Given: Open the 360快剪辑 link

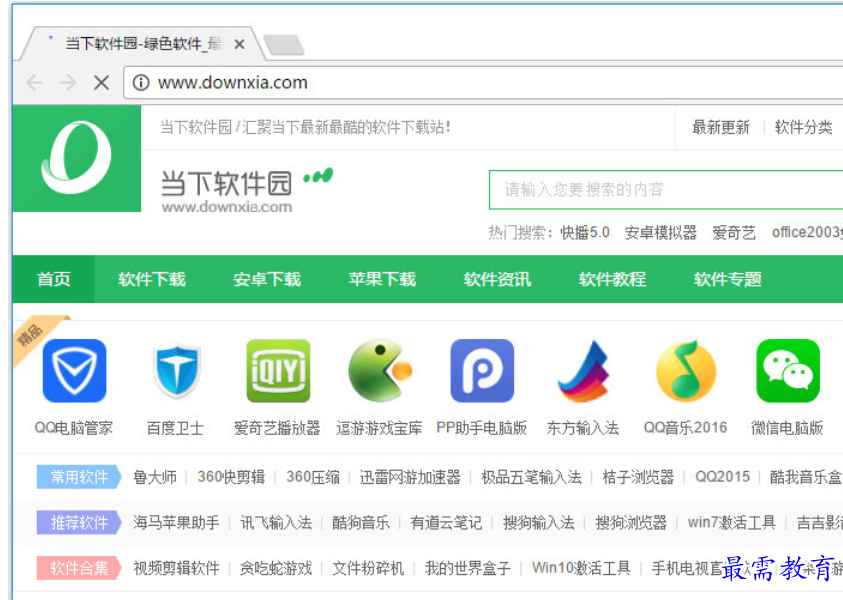Looking at the screenshot, I should [x=231, y=477].
